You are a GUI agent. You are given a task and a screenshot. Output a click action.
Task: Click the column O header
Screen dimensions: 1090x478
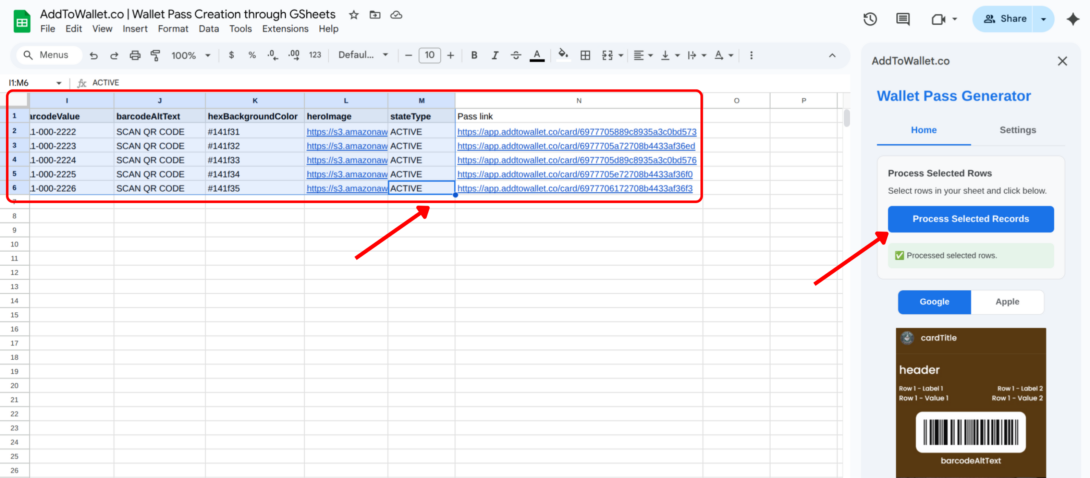[736, 101]
